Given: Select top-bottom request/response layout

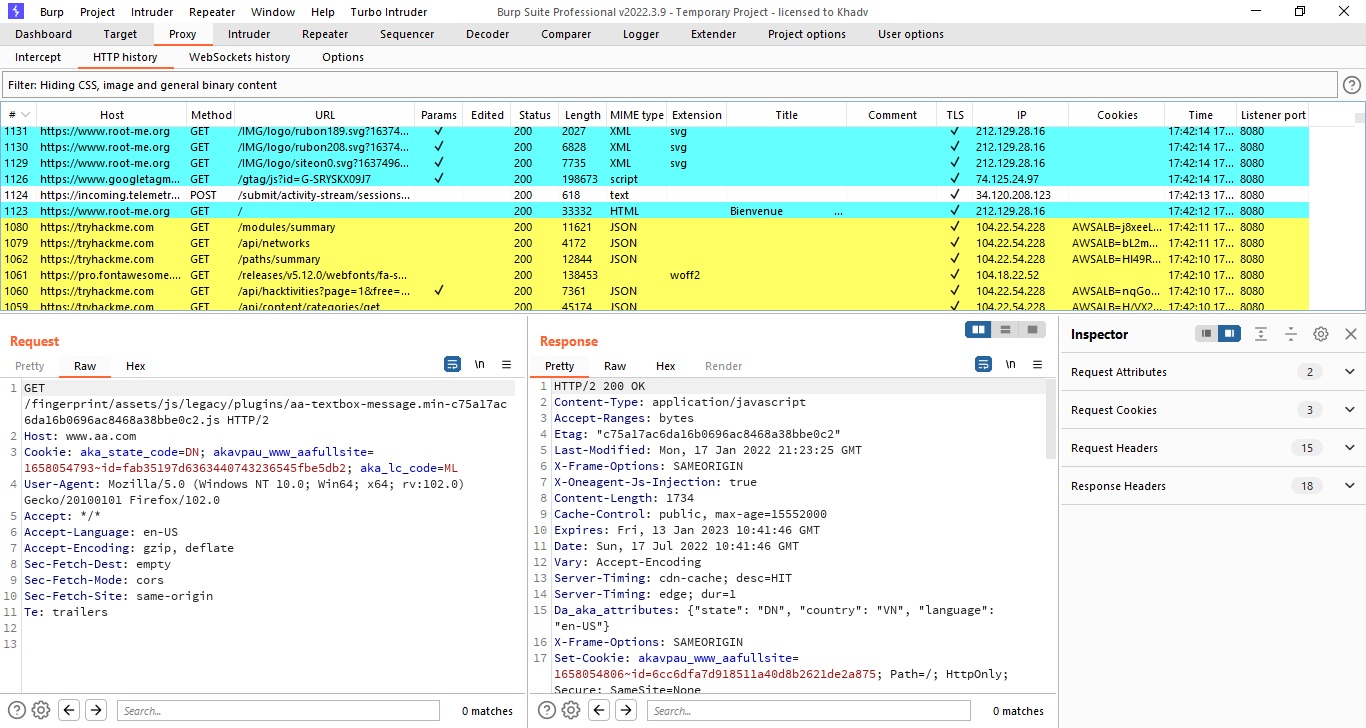Looking at the screenshot, I should tap(1005, 329).
